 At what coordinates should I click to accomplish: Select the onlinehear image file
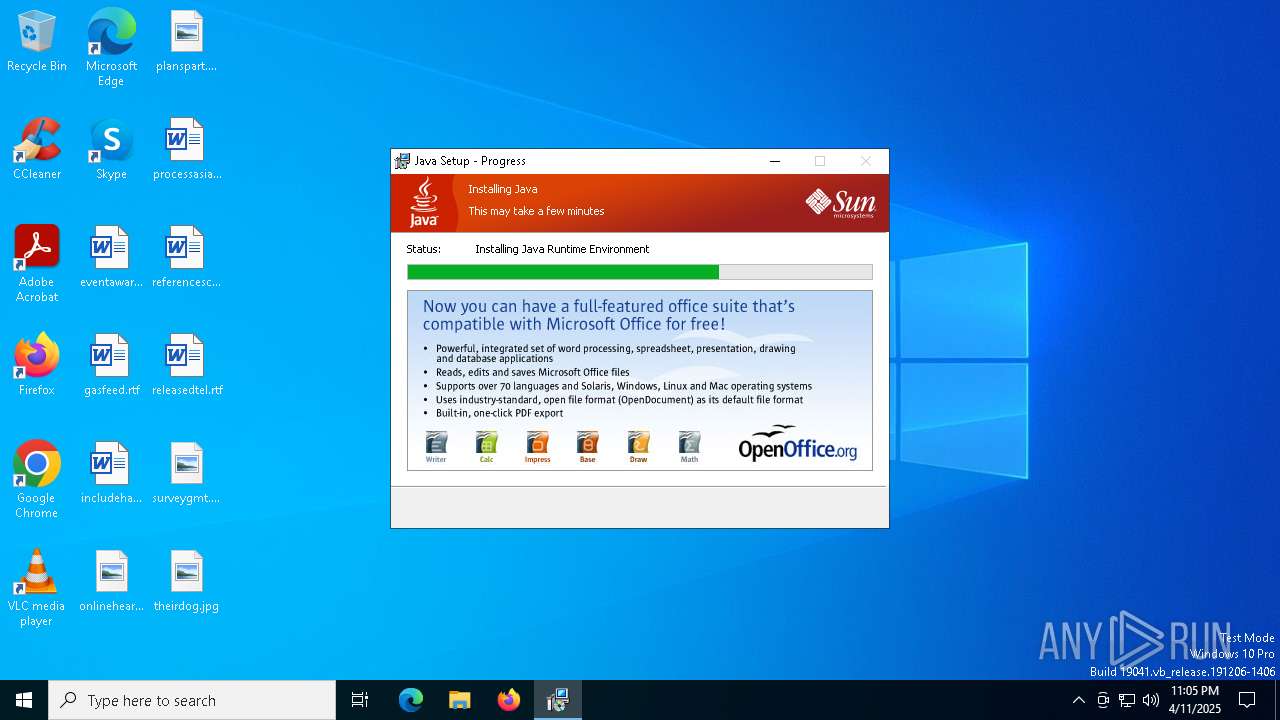pos(111,582)
